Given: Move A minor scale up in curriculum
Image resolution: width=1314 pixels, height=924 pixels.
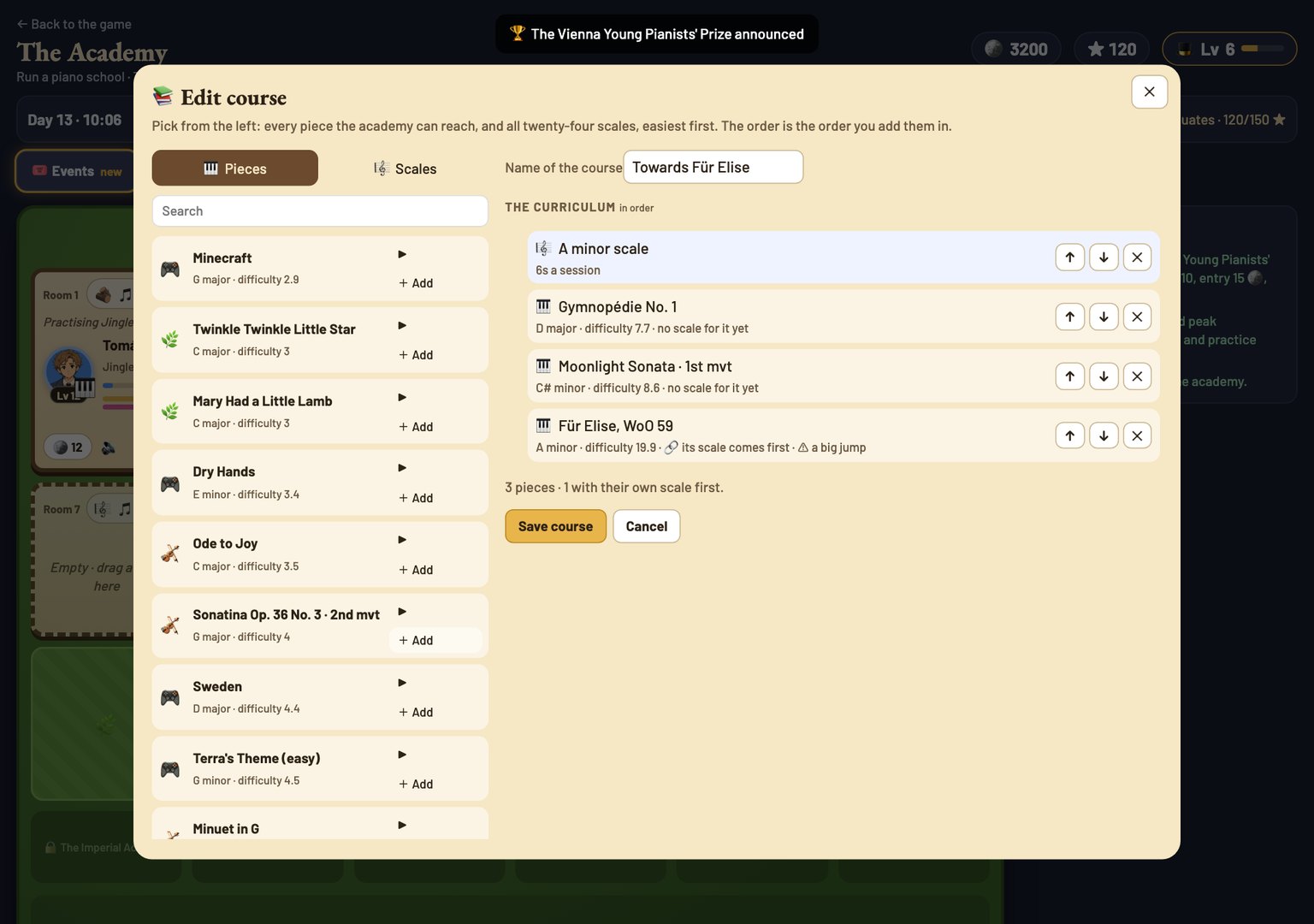Looking at the screenshot, I should coord(1070,258).
